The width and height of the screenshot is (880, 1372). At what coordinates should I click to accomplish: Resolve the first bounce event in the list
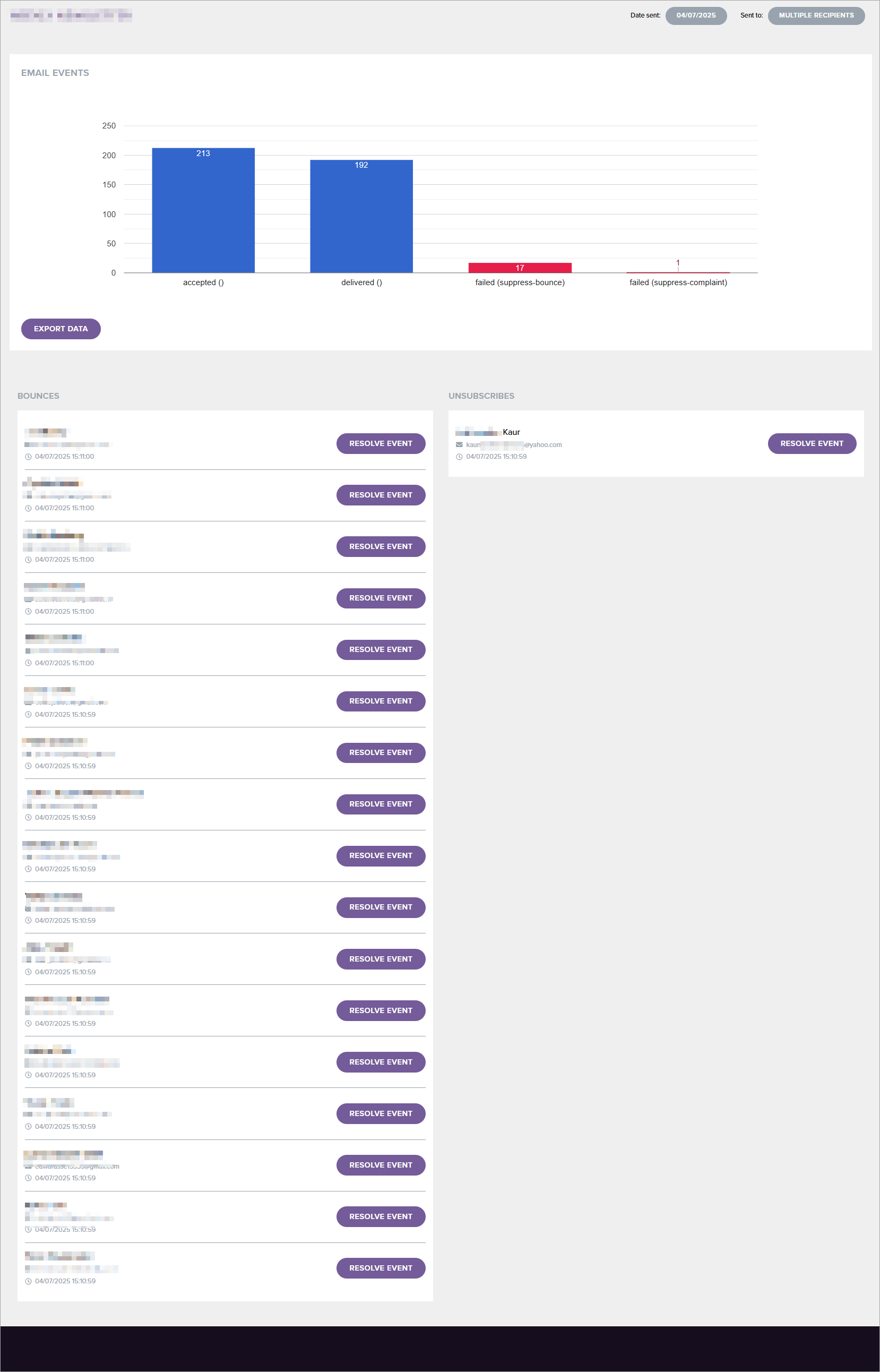click(381, 443)
